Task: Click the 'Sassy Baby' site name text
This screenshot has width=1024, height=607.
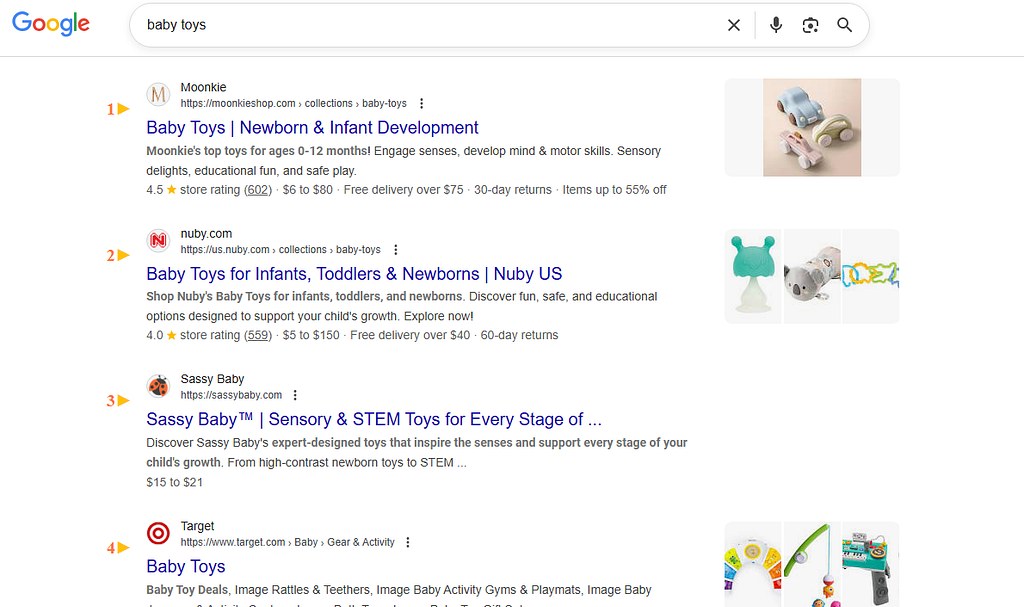Action: click(x=212, y=379)
